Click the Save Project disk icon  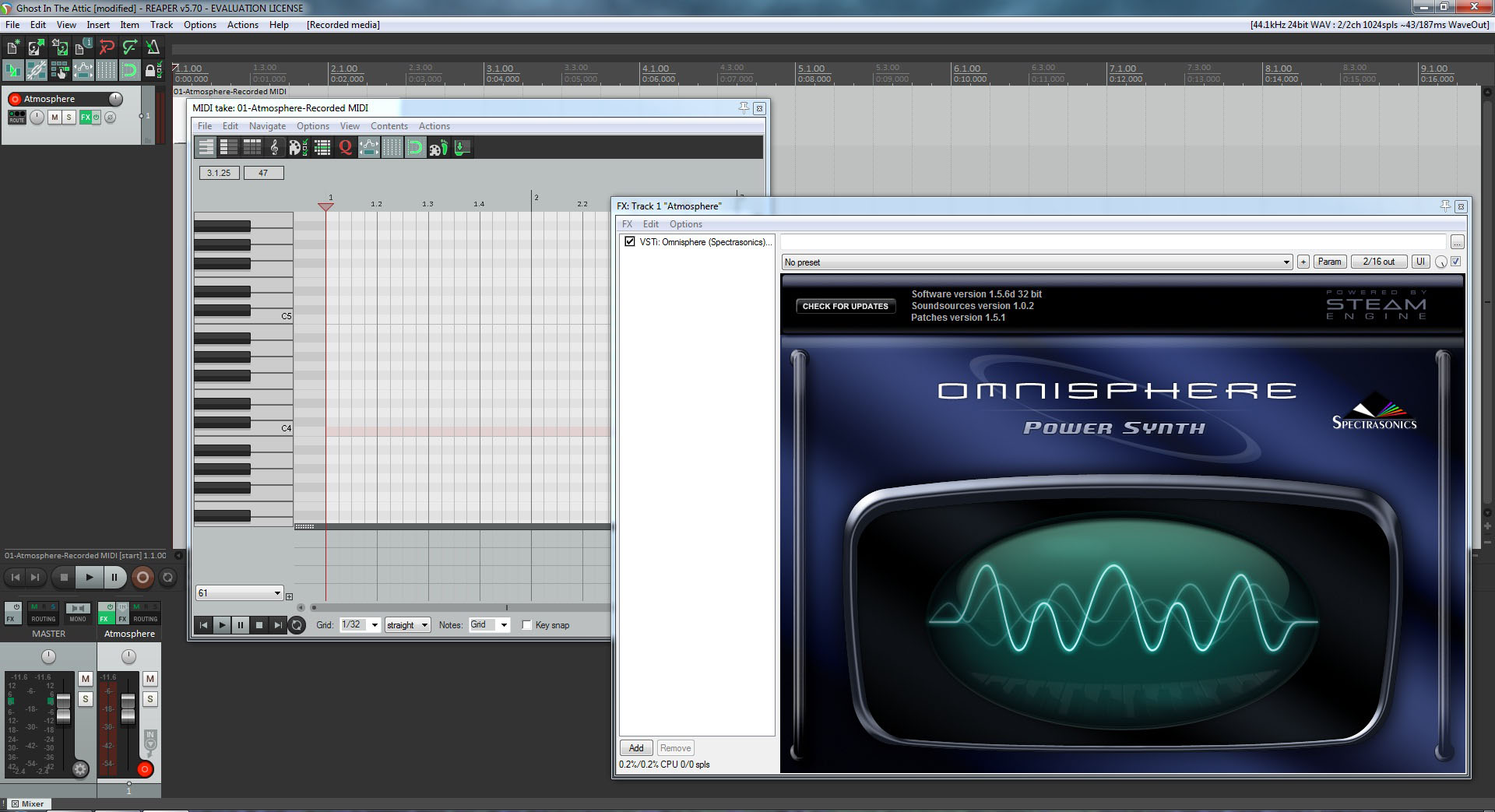click(x=59, y=47)
